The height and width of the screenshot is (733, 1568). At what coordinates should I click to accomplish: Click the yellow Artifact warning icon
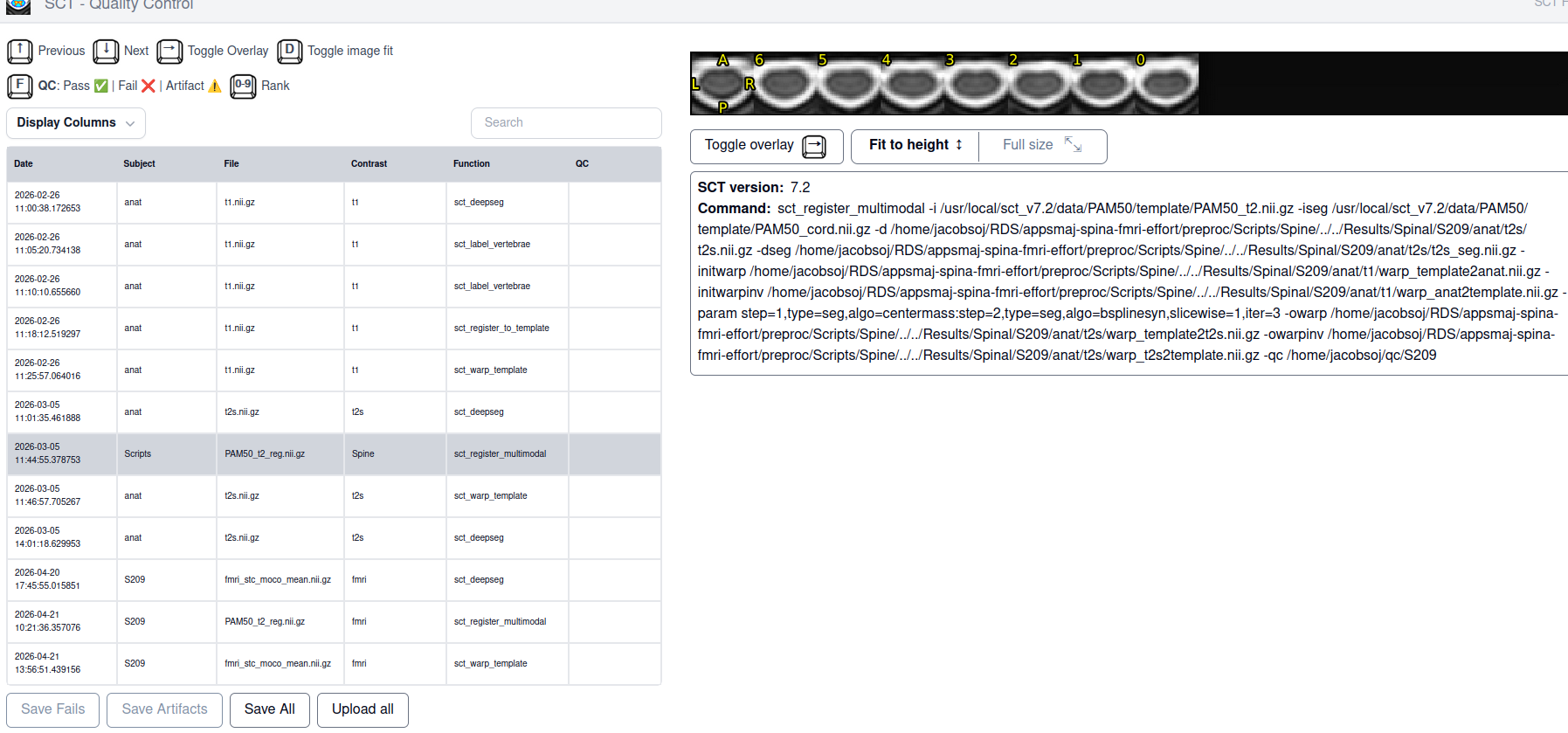point(215,86)
